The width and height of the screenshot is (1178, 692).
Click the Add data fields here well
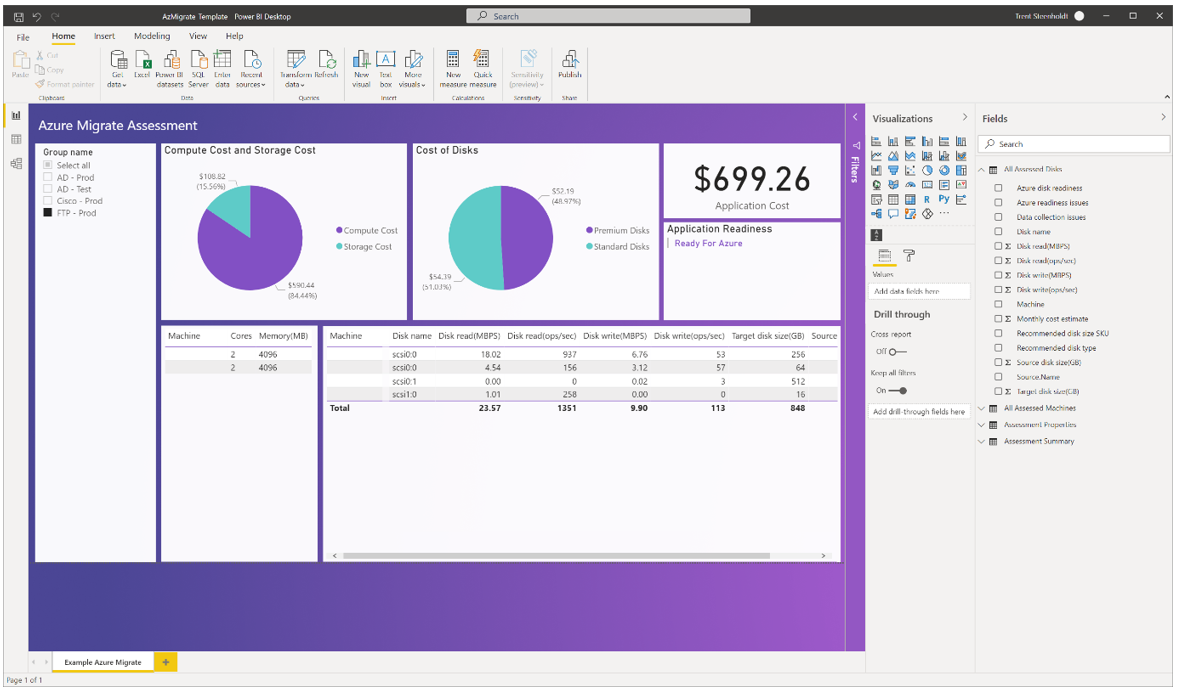pos(920,292)
